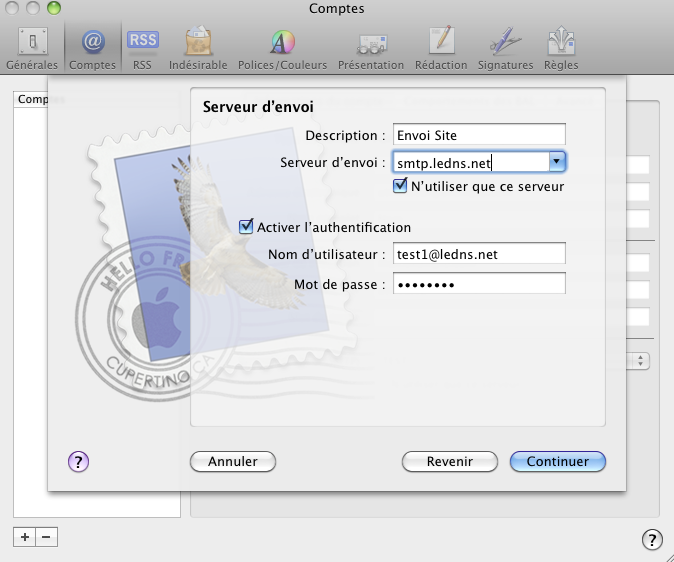Click the Annuler button
The image size is (674, 562).
pyautogui.click(x=233, y=461)
